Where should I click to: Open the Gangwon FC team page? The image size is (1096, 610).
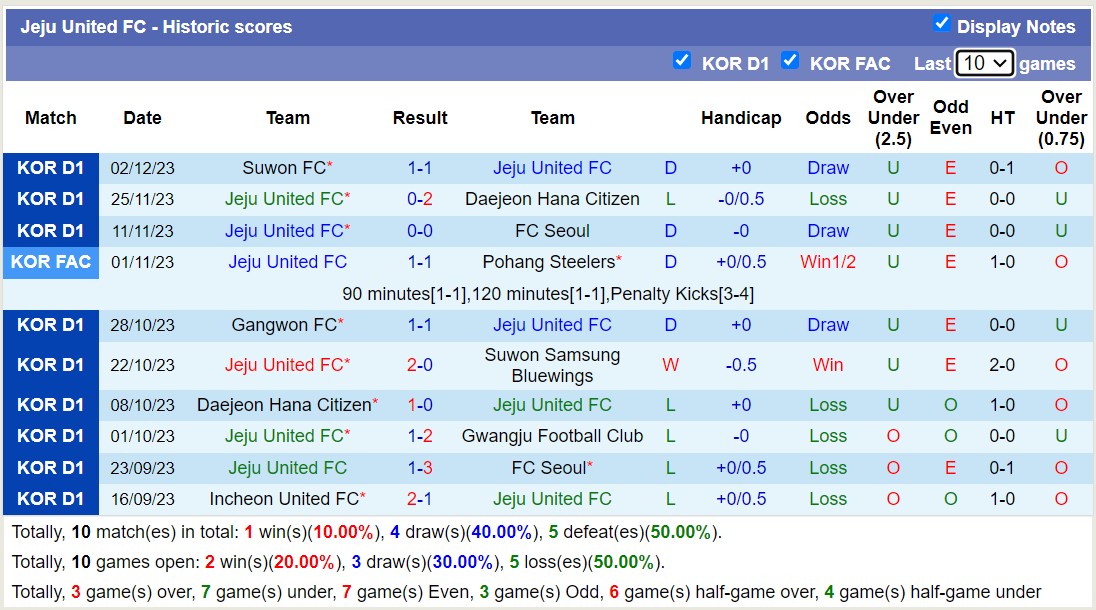coord(283,324)
